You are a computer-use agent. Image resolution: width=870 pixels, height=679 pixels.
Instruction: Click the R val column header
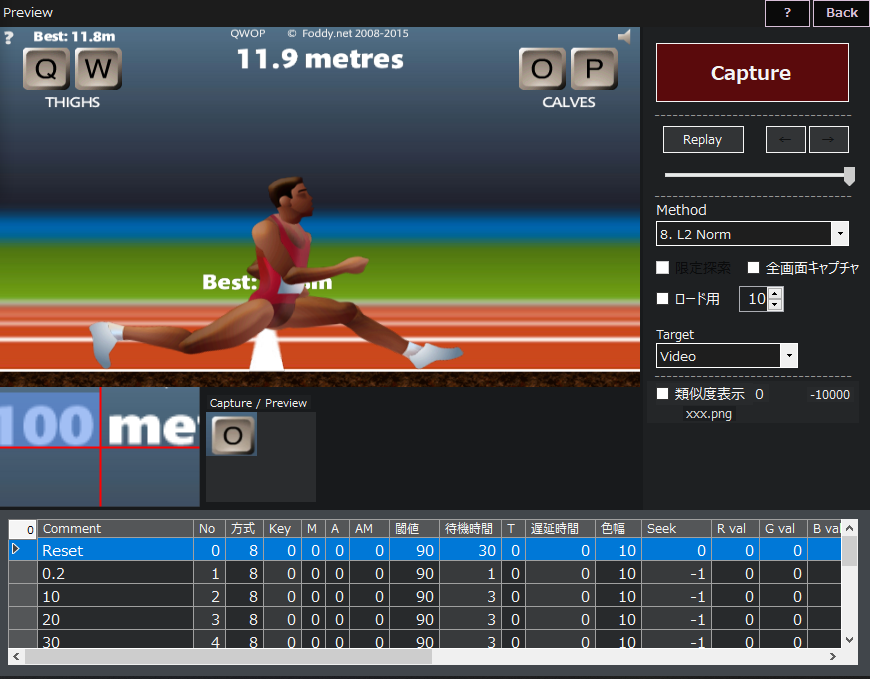[735, 529]
